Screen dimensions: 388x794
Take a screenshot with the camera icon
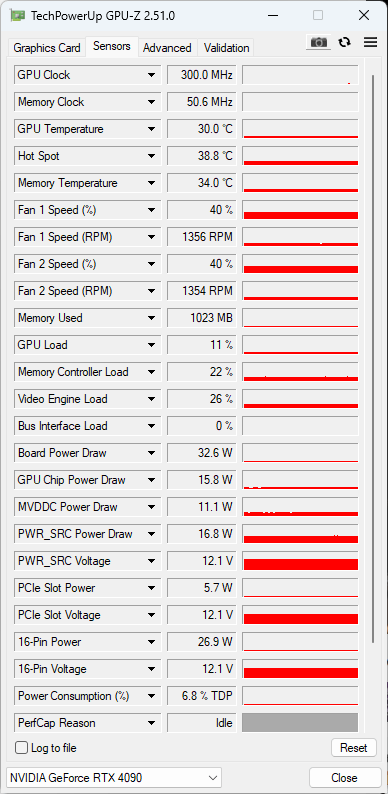[319, 42]
